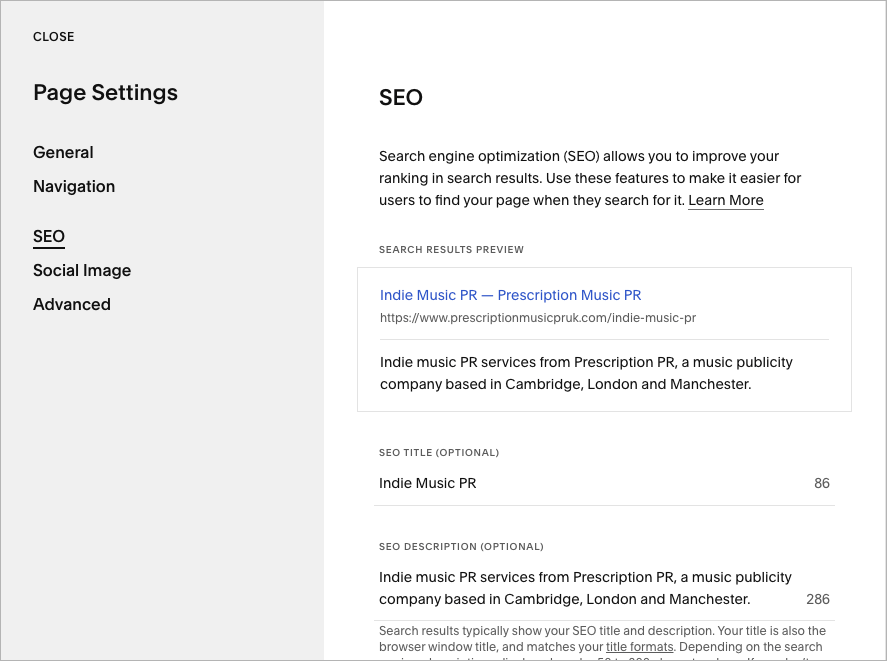Open the Social Image tab
The height and width of the screenshot is (661, 887).
pyautogui.click(x=81, y=271)
